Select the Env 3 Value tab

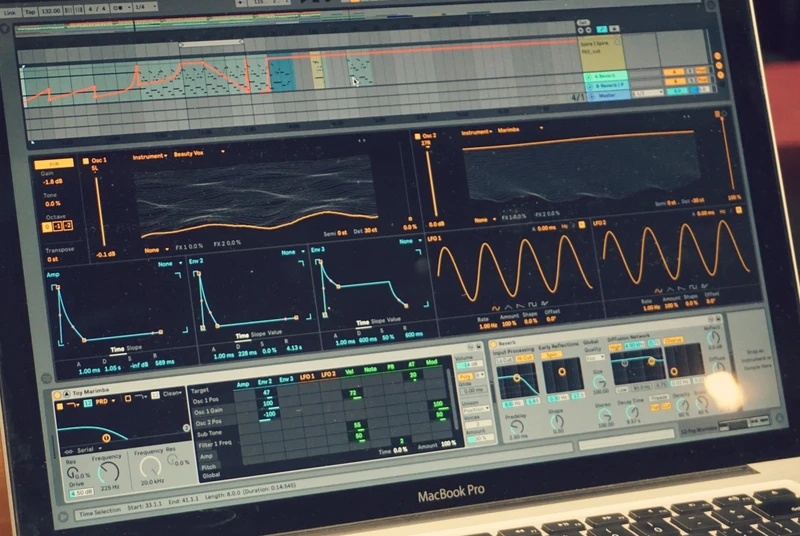click(393, 319)
